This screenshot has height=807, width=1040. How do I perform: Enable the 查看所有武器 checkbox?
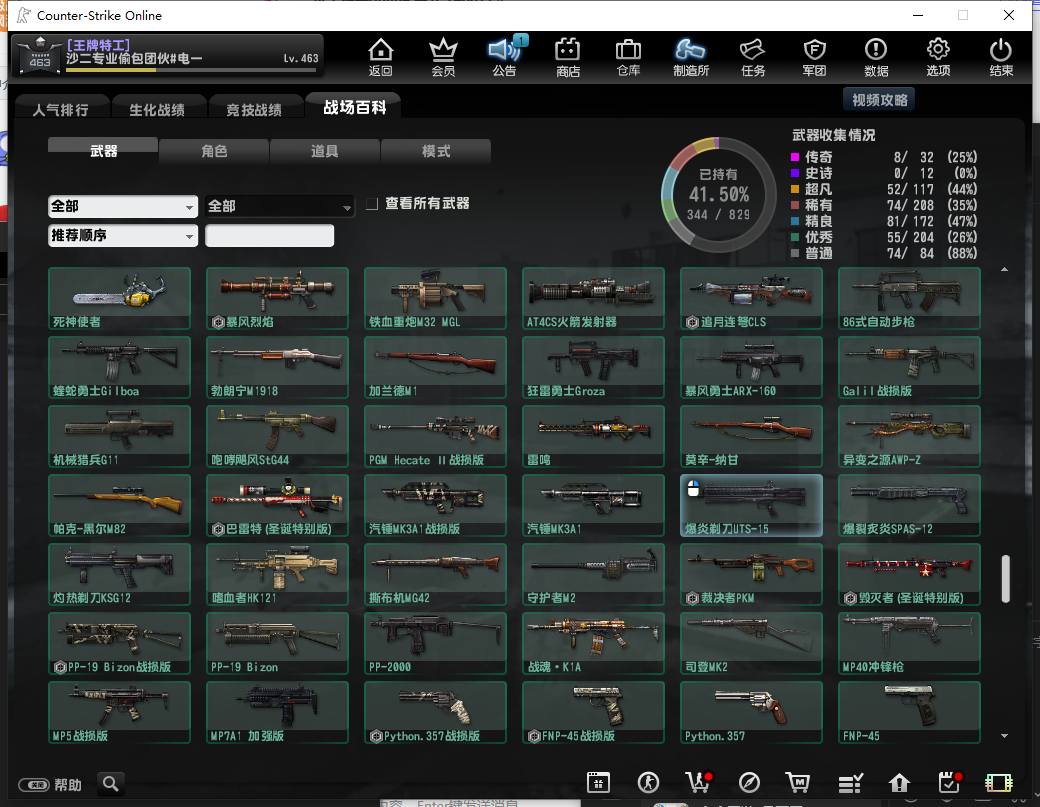pos(372,204)
